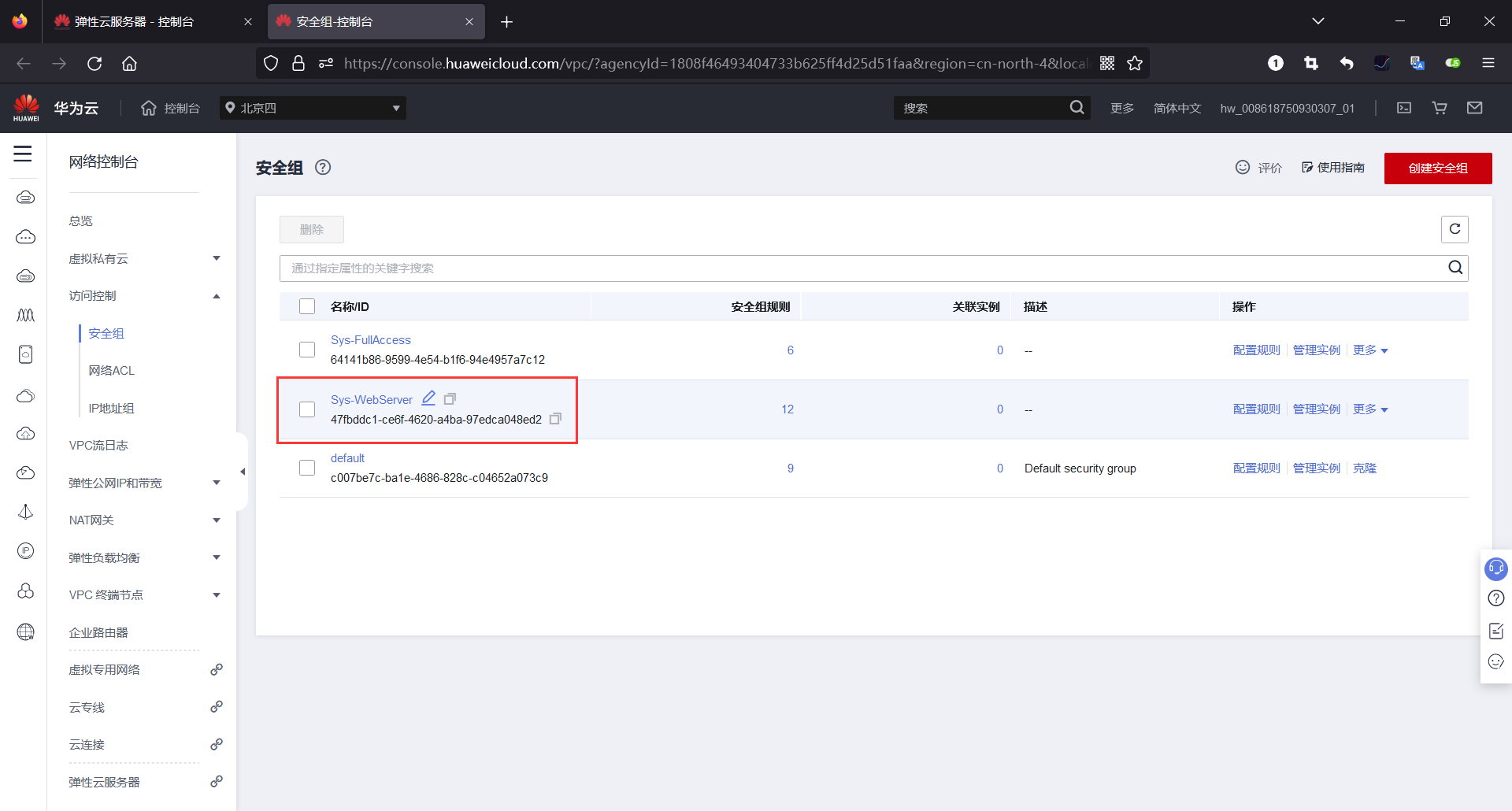Open VPC流日志 in the sidebar
The image size is (1512, 811).
(x=98, y=445)
